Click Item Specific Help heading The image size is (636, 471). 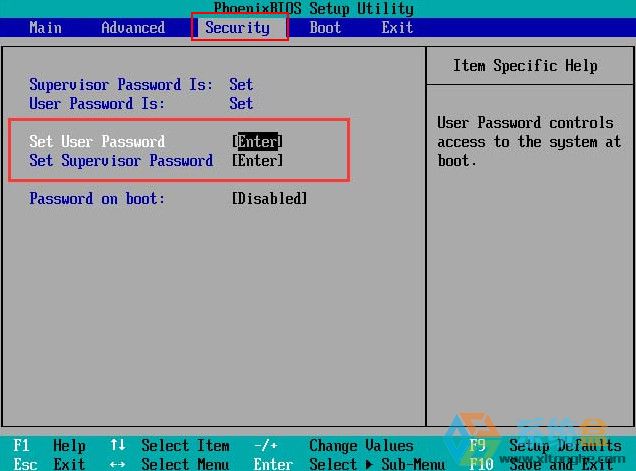(x=525, y=66)
